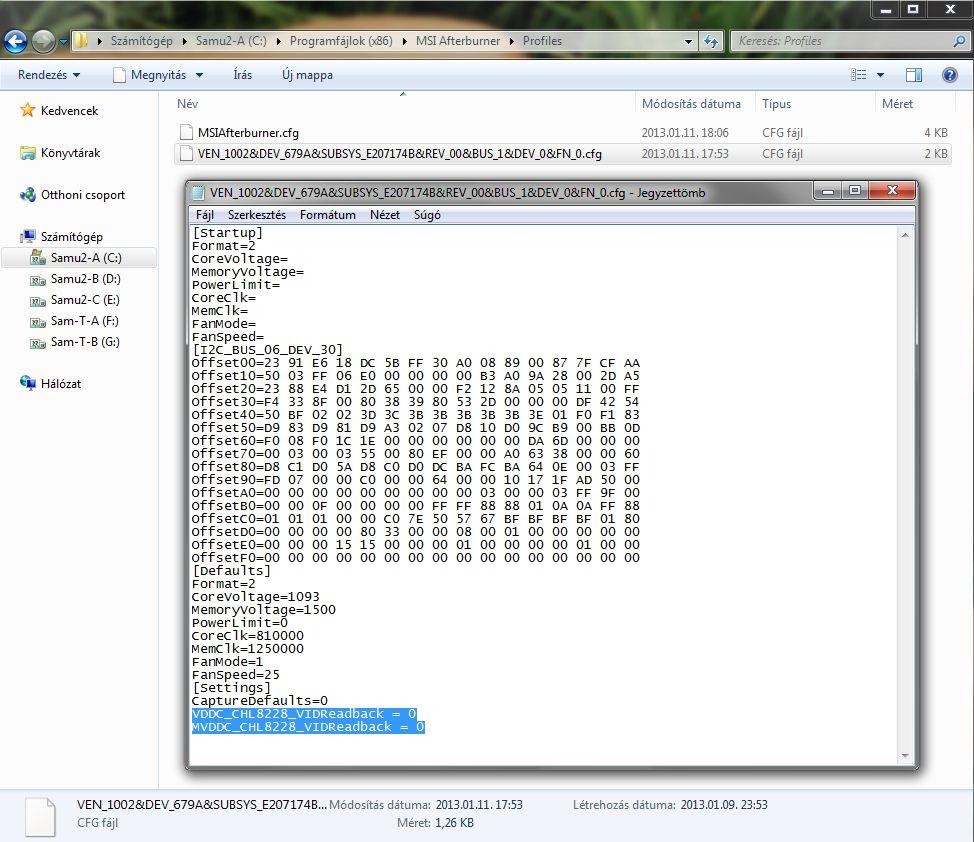
Task: Click the Kedvencek star icon
Action: (x=27, y=110)
